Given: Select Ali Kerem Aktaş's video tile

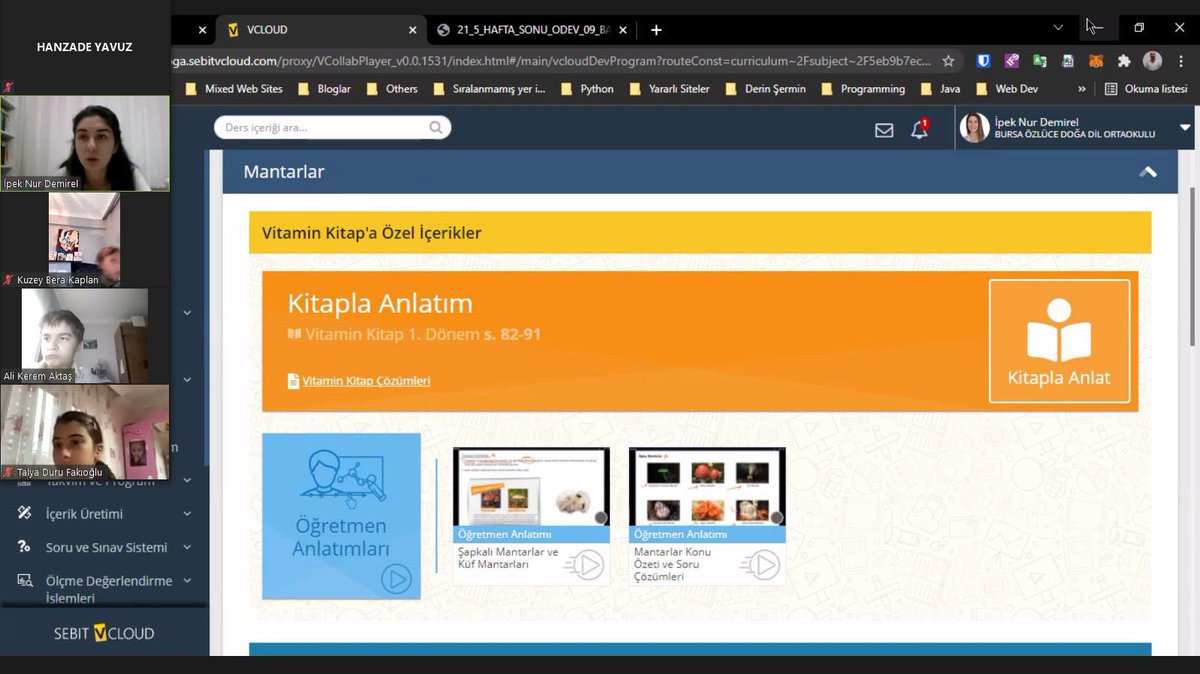Looking at the screenshot, I should pos(84,336).
